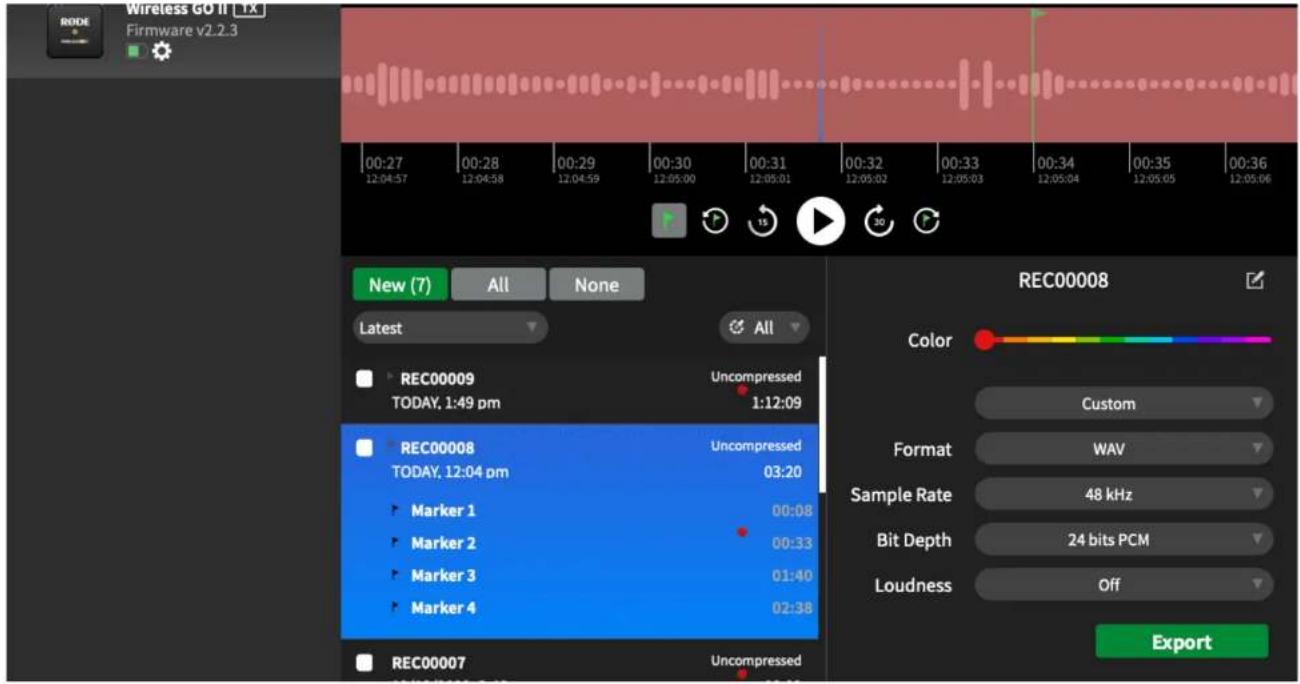Open the Wireless GO II device settings gear
Screen dimensions: 1300x684
[161, 51]
